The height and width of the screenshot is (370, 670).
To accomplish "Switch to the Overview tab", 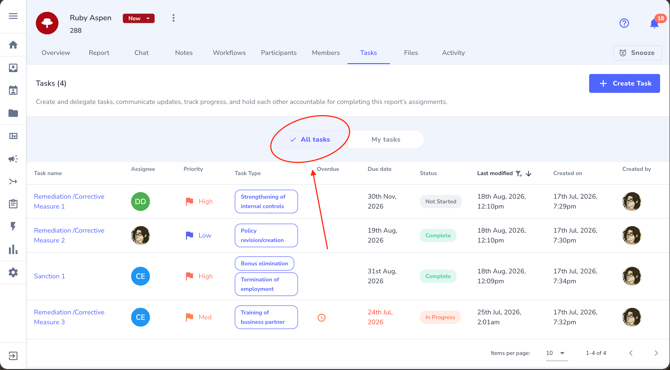I will point(56,53).
